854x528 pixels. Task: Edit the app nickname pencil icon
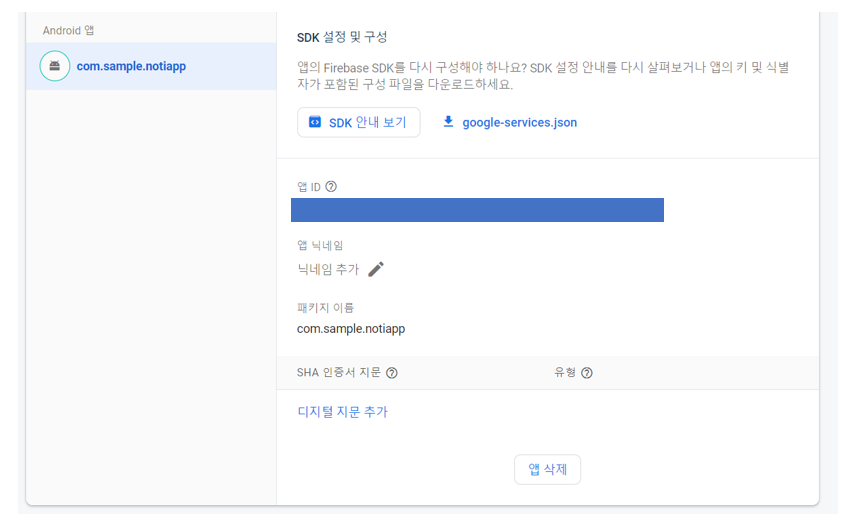click(x=376, y=269)
